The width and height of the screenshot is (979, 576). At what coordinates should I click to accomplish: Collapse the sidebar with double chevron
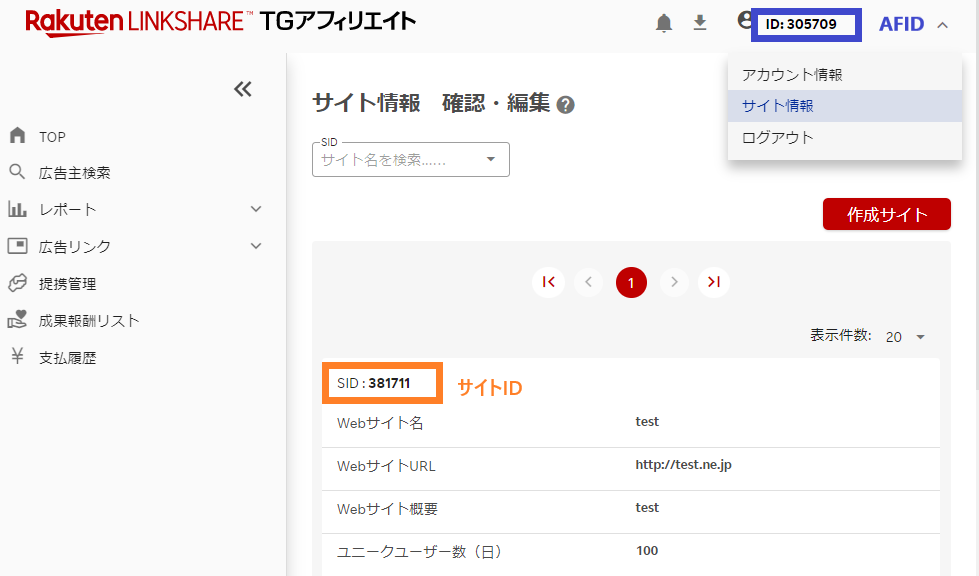pyautogui.click(x=243, y=89)
